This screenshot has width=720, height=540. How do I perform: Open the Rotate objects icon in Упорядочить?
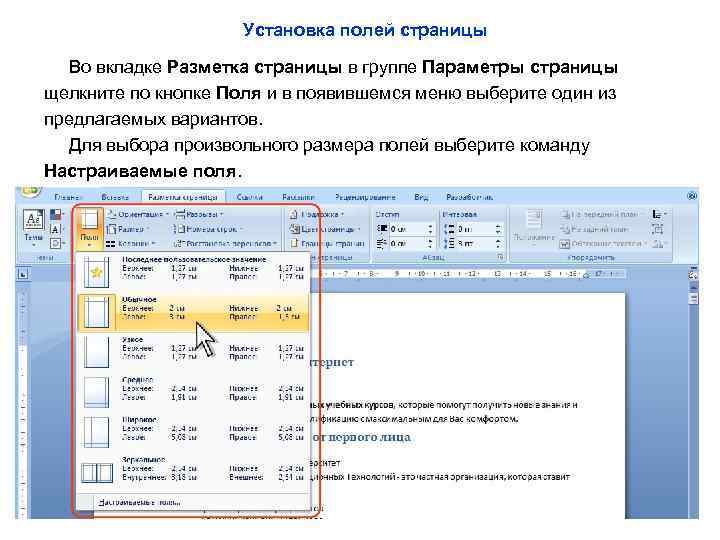click(659, 243)
